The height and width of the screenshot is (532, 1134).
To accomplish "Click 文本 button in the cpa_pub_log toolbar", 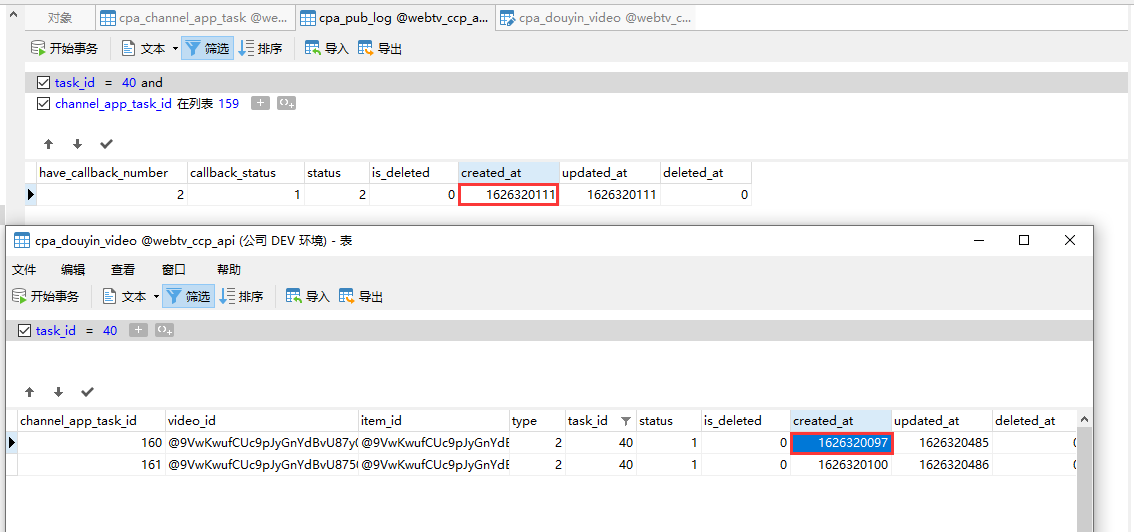I will click(x=143, y=48).
